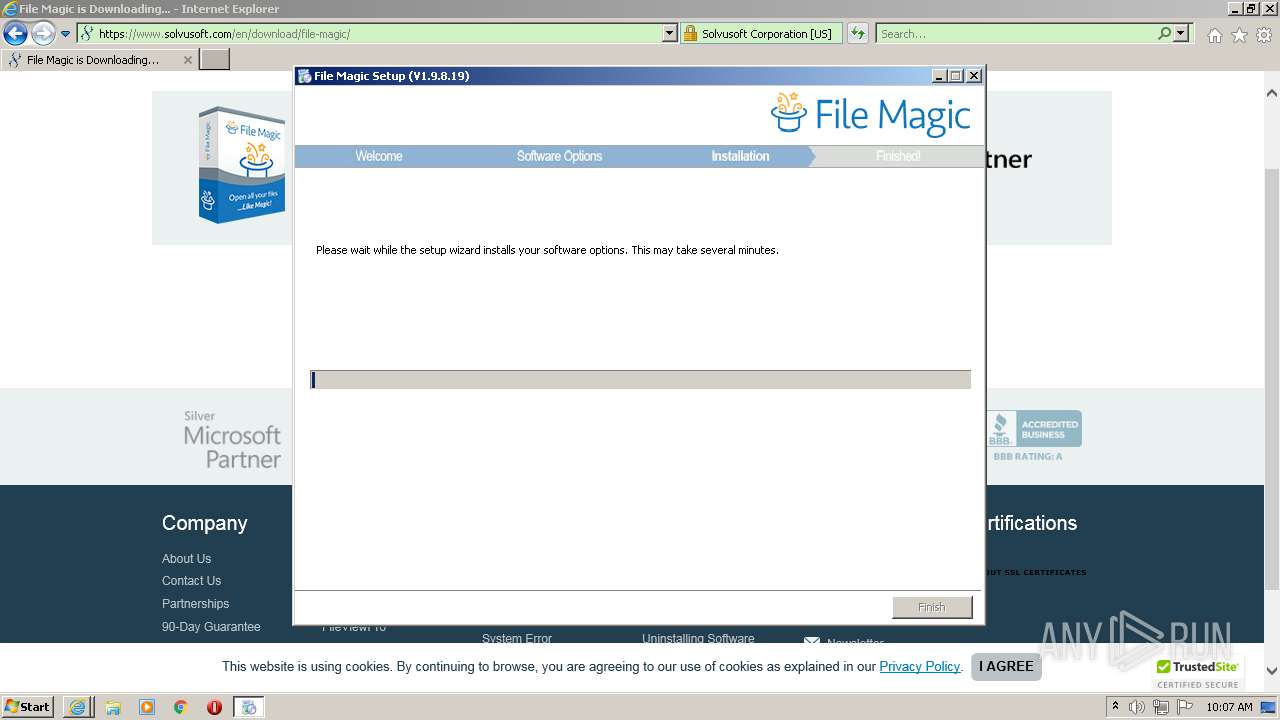The width and height of the screenshot is (1280, 720).
Task: Click the File Magic setup title icon
Action: [x=304, y=76]
